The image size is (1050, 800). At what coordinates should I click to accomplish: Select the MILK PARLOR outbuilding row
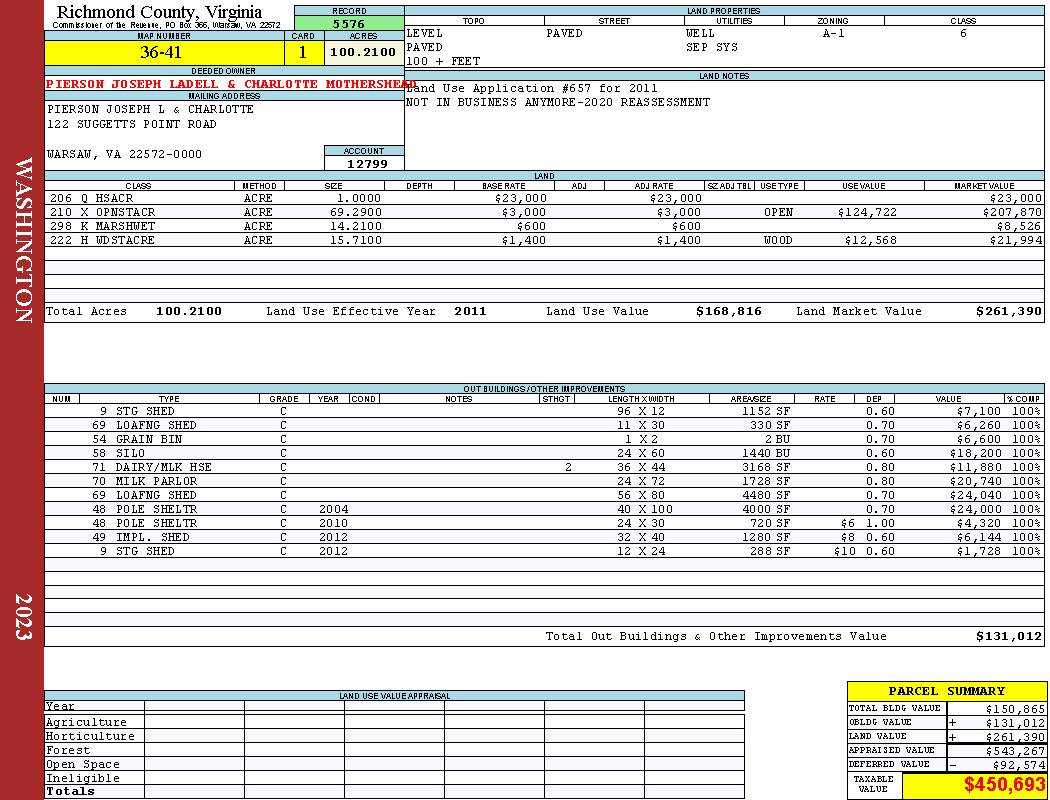point(544,481)
